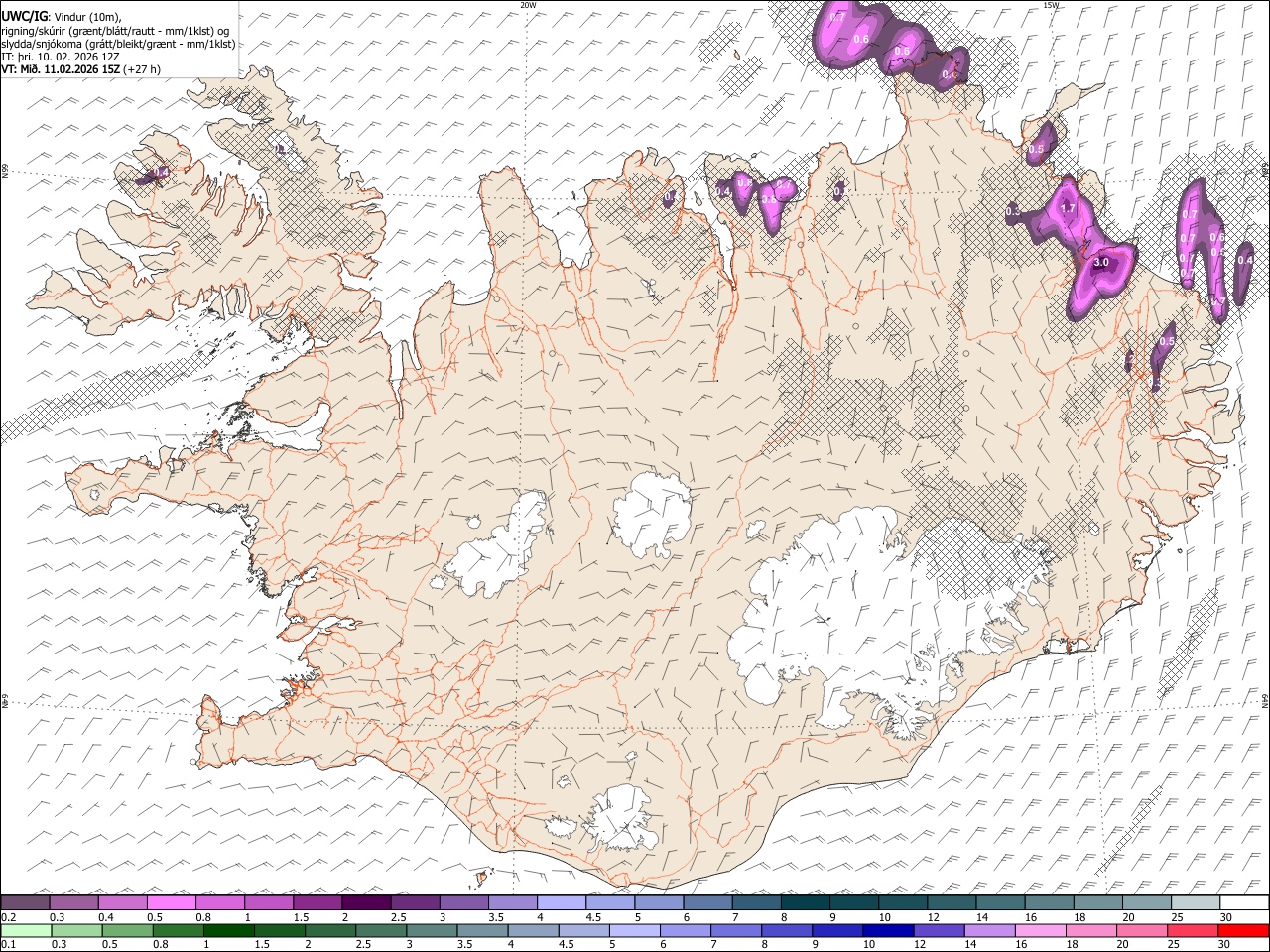1270x952 pixels.
Task: Click the '0.4' snowfall label in the Westfjords
Action: click(161, 172)
